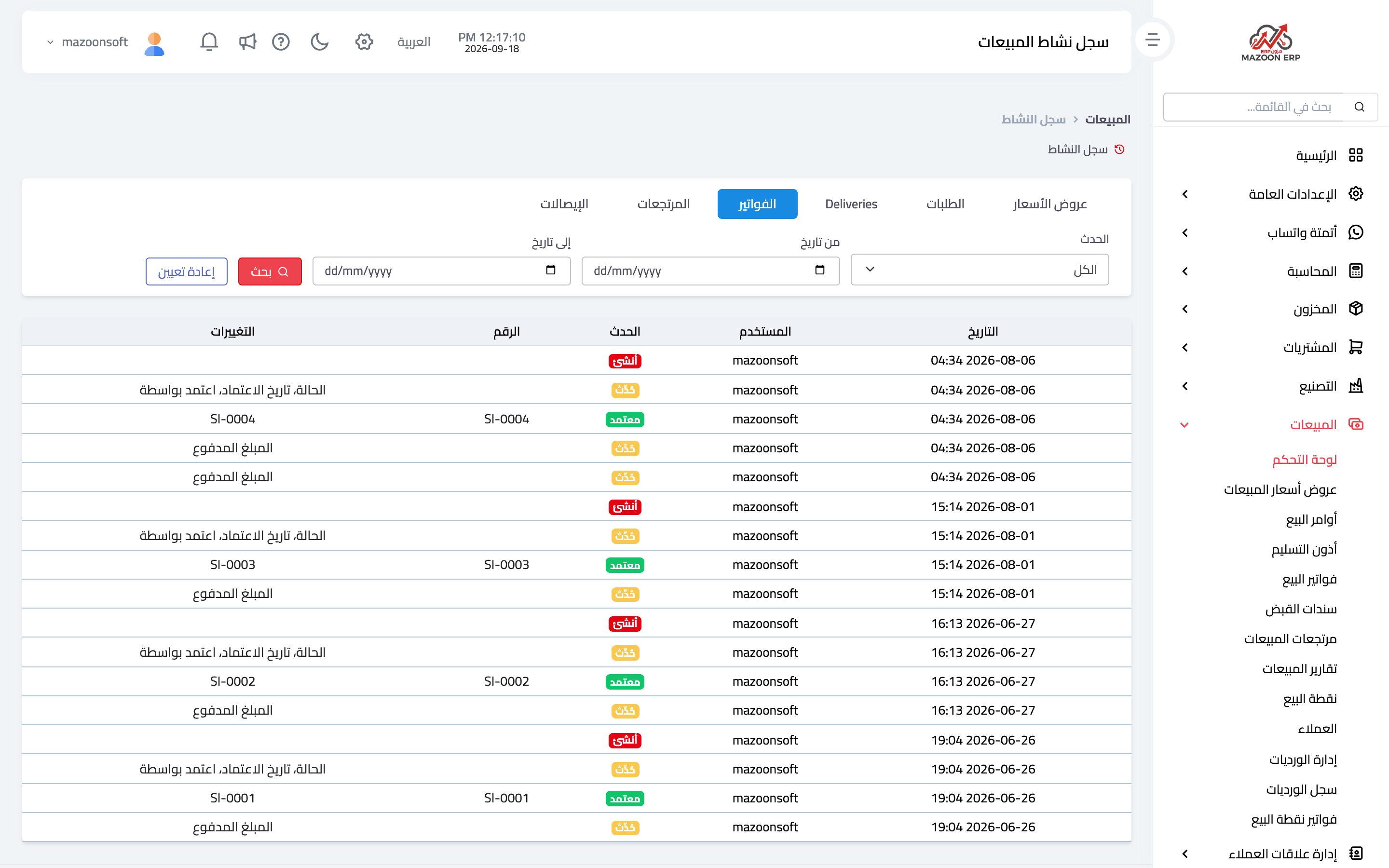This screenshot has height=868, width=1389.
Task: Click the الرئيسية dashboard grid icon
Action: point(1356,155)
